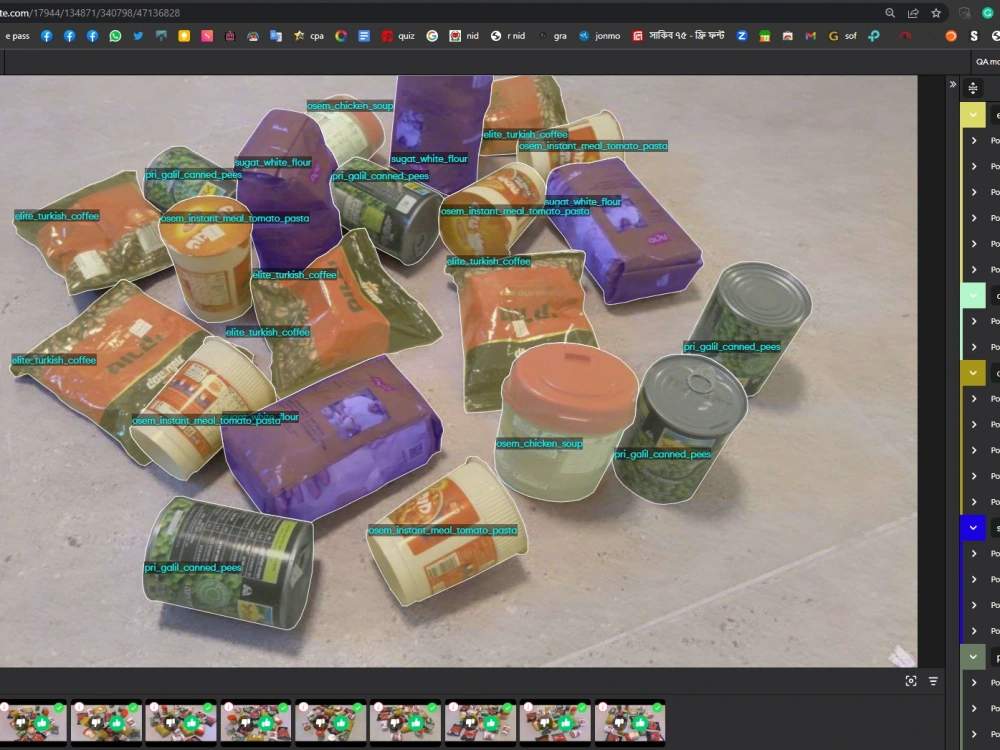Expand last polygon row under olive gold group
The image size is (1000, 750).
pyautogui.click(x=974, y=501)
